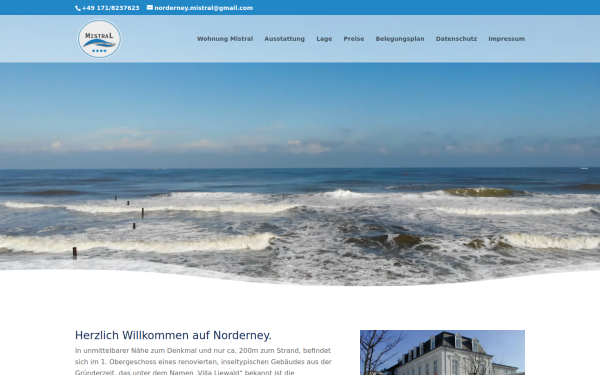Click the sea waves hero image
The width and height of the screenshot is (600, 375).
[x=300, y=174]
